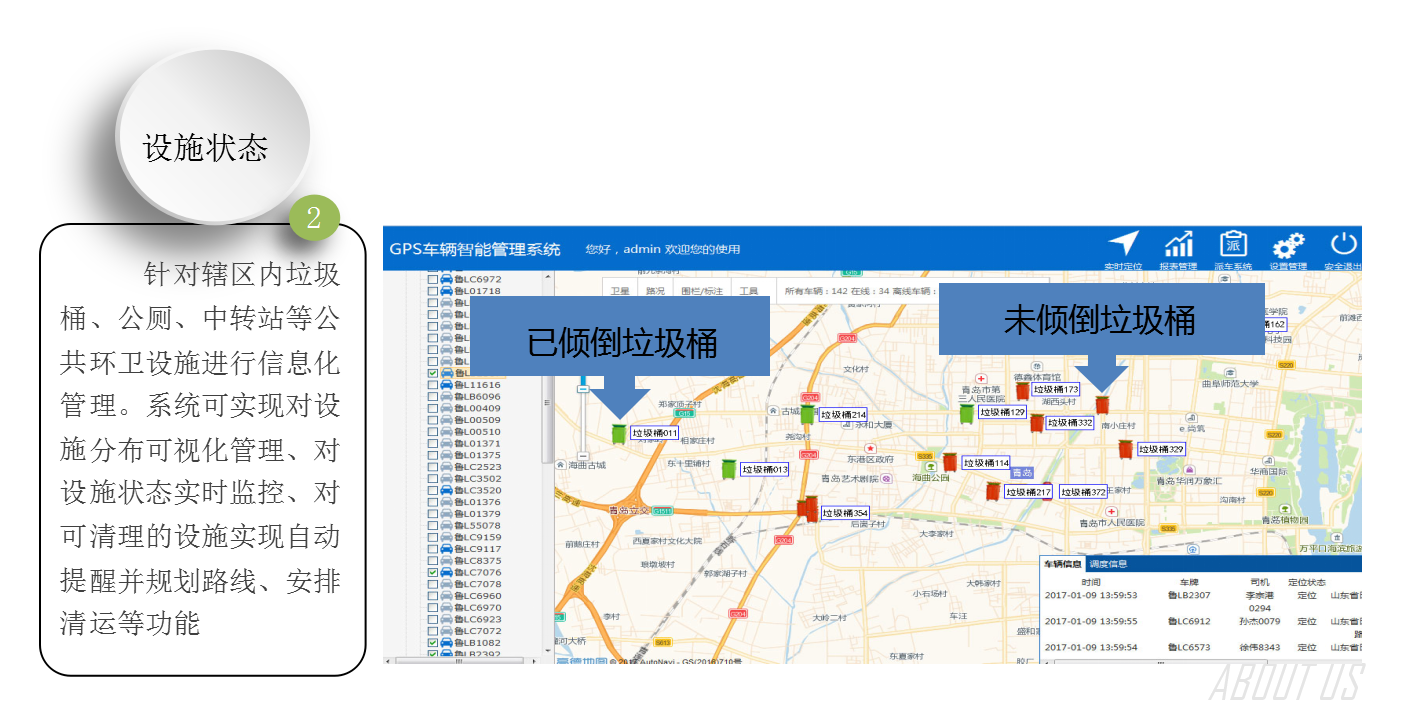
Task: Uncheck the checkbox for vehicle 鲁LC7076
Action: pos(433,573)
